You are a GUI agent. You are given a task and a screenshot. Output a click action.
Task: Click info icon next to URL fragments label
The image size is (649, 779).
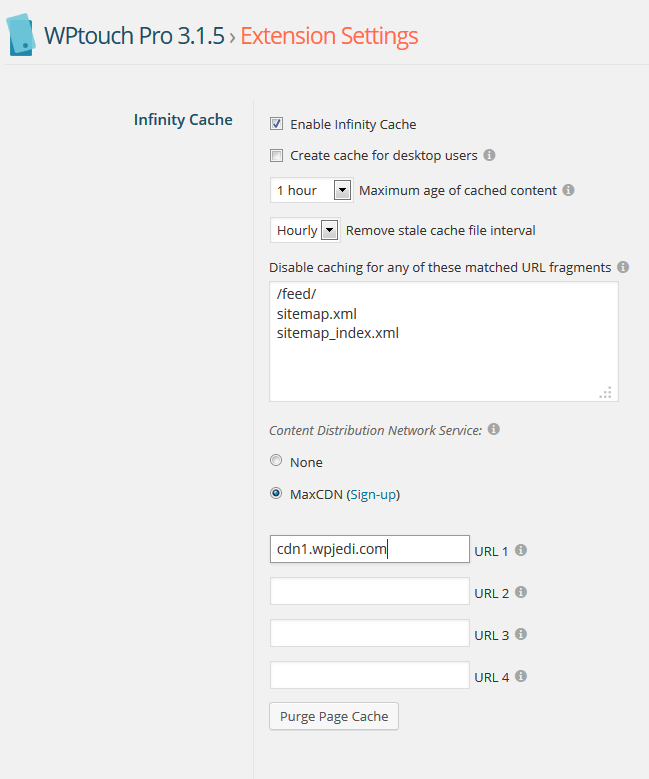point(623,267)
